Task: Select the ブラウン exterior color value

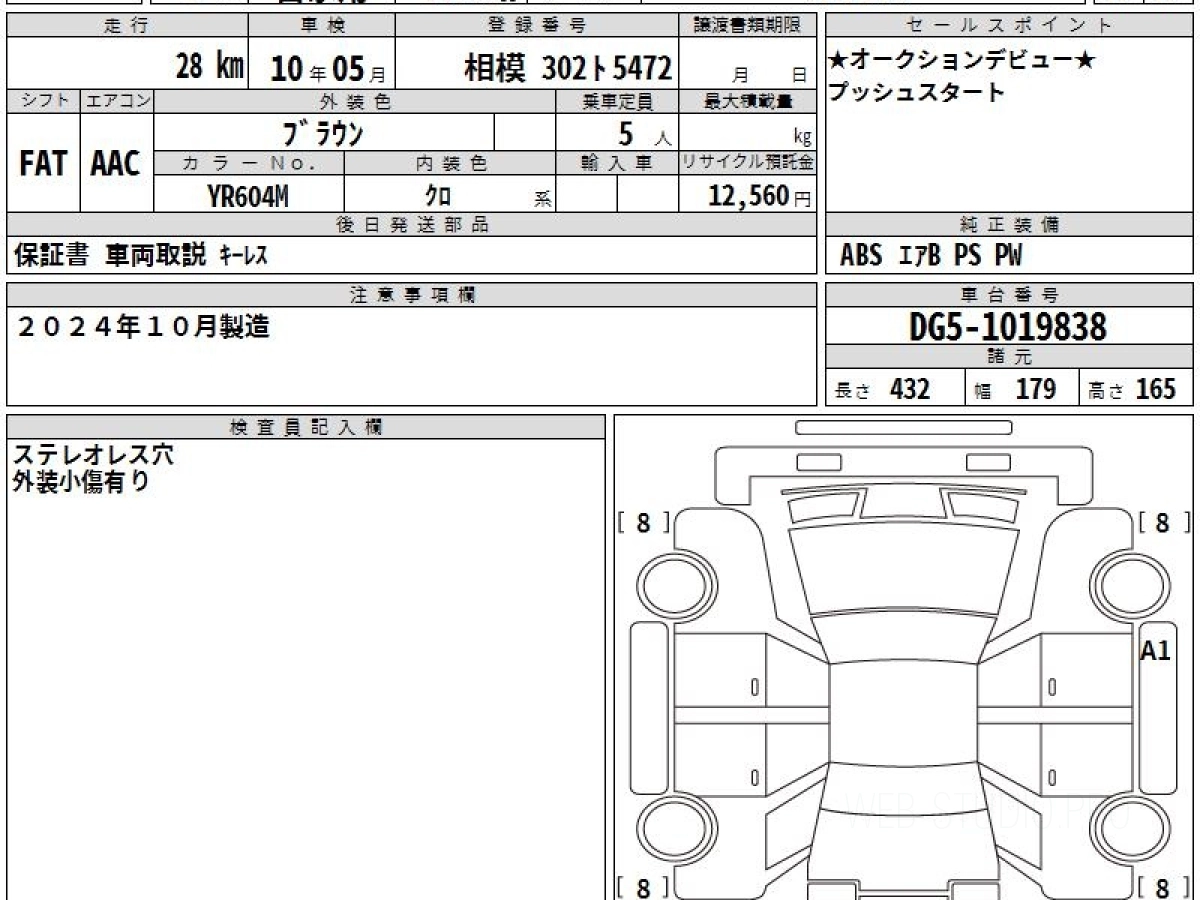Action: click(322, 132)
